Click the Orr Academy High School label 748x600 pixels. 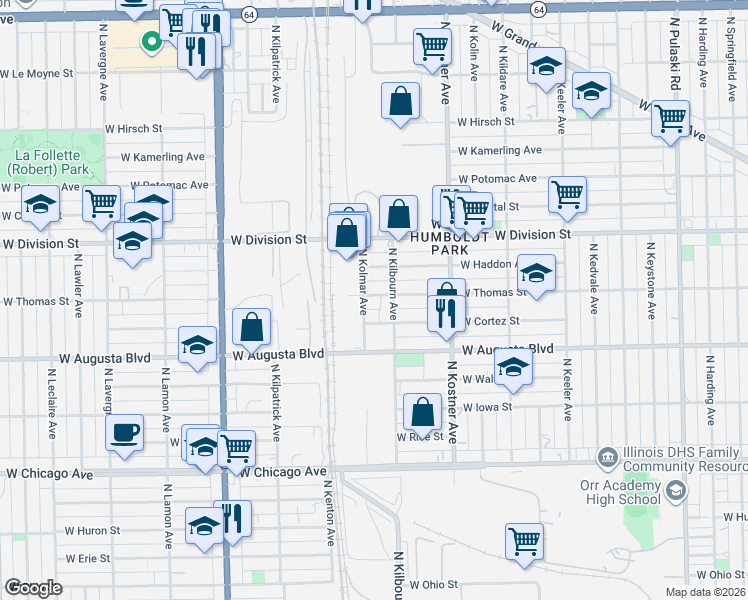click(623, 492)
